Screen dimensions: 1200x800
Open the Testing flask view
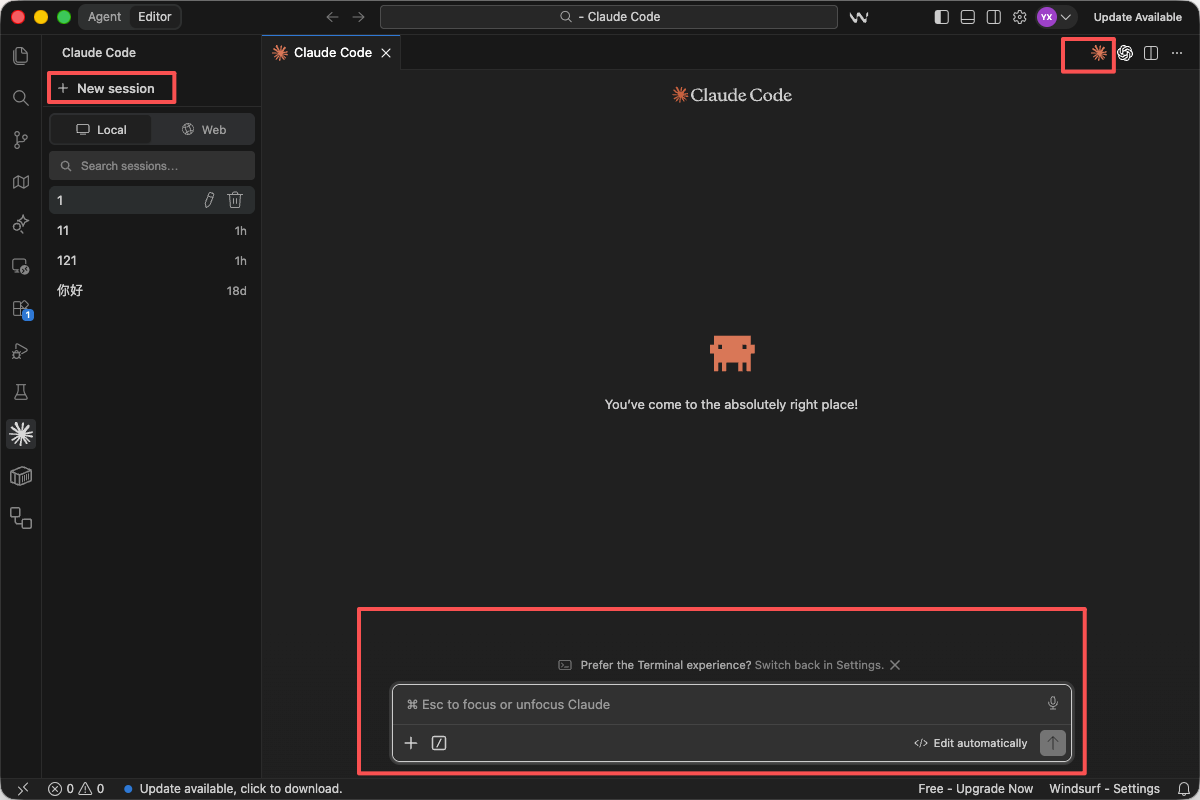point(20,392)
